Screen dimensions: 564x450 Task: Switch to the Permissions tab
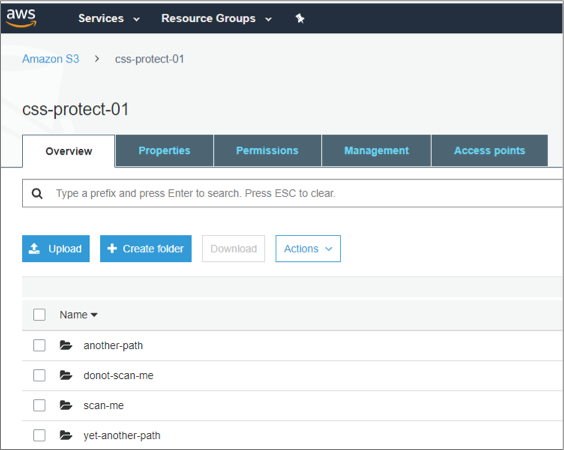pyautogui.click(x=267, y=150)
